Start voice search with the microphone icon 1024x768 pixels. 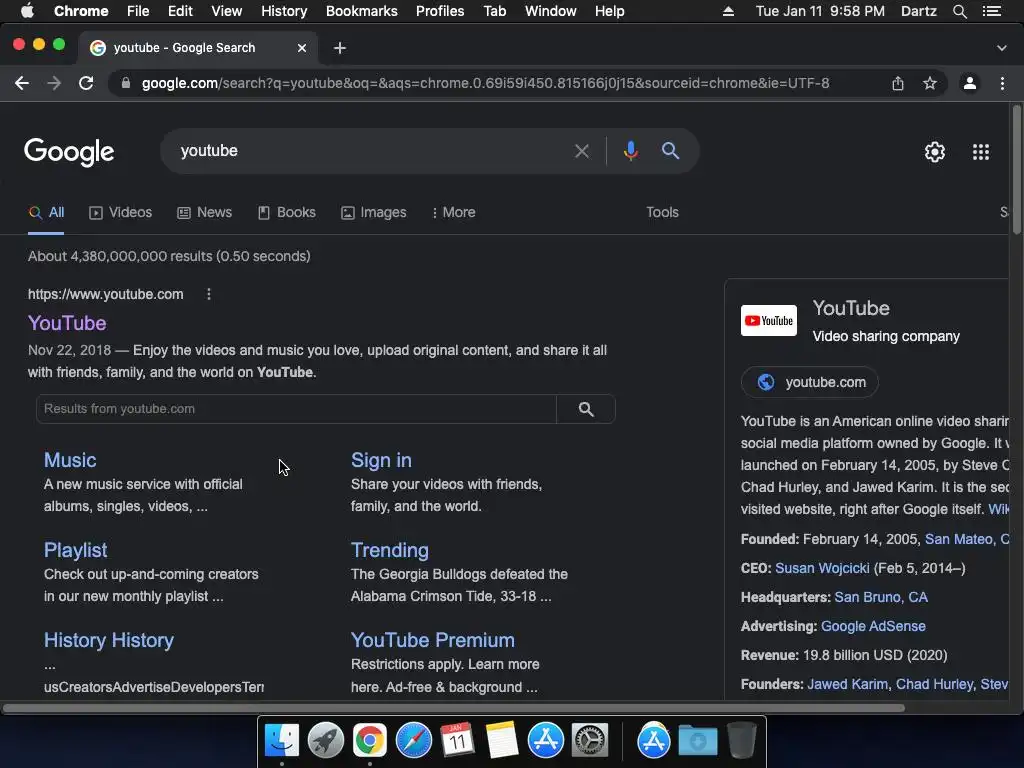630,151
